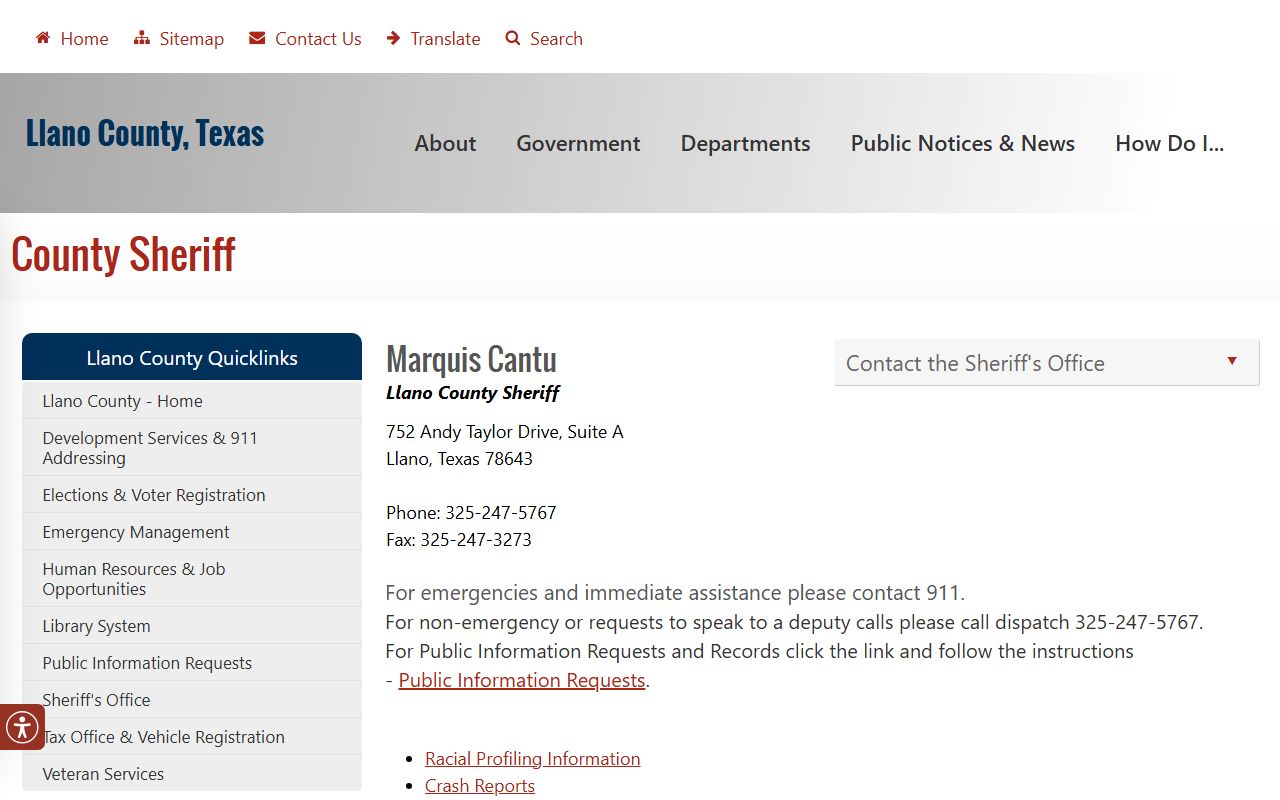
Task: Open the Sitemap text link
Action: click(191, 38)
